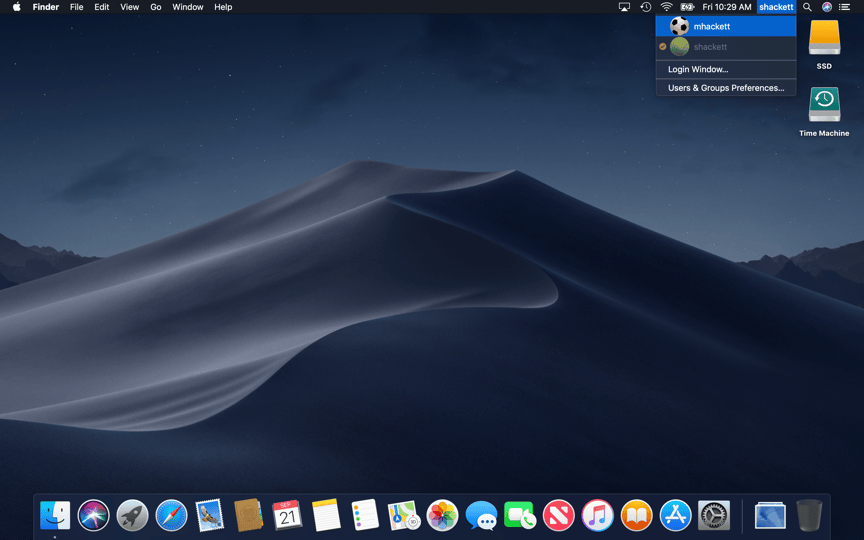Open Messages speech bubble icon
The width and height of the screenshot is (864, 540).
[x=481, y=516]
